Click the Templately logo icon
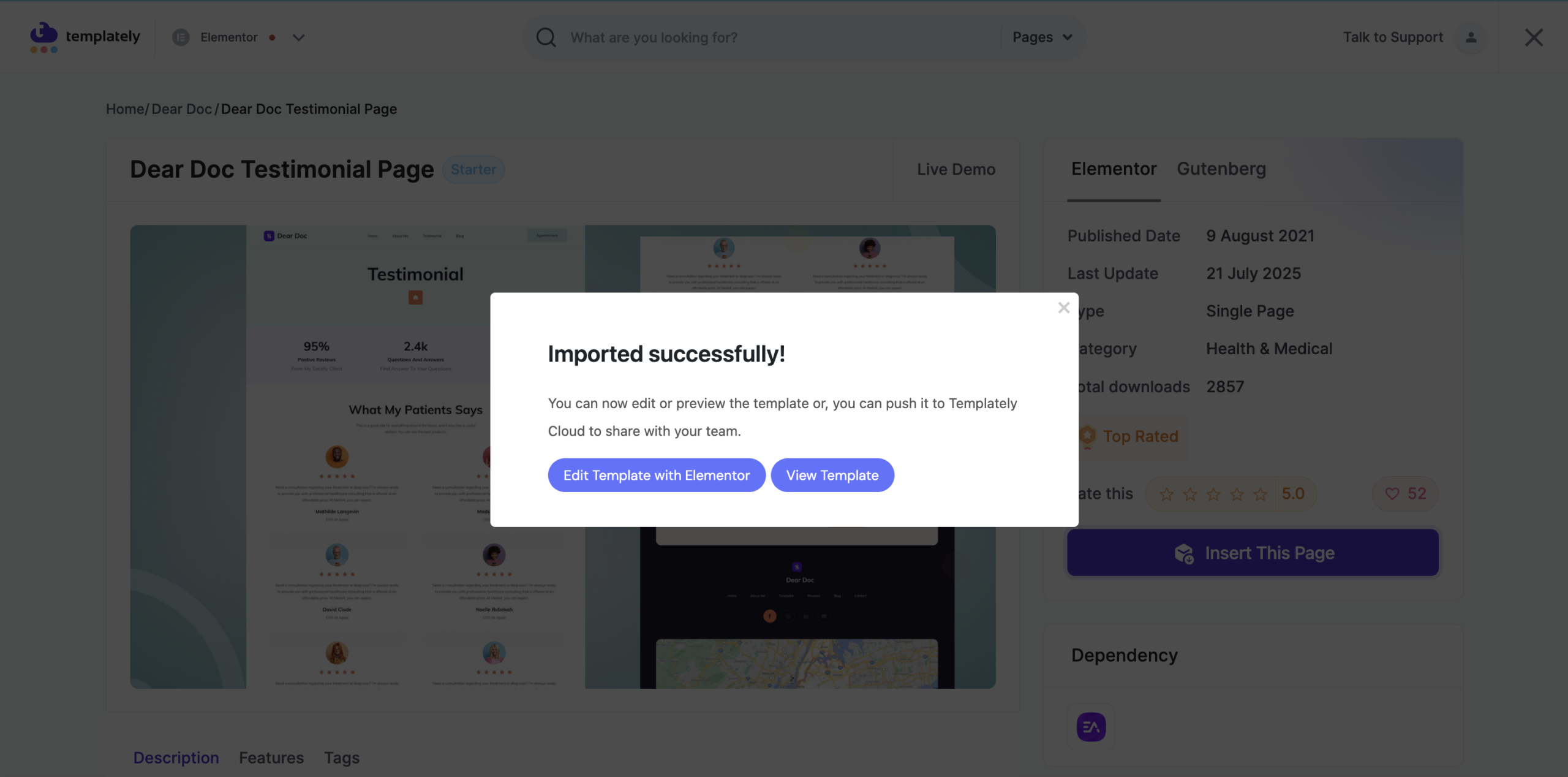 point(43,37)
